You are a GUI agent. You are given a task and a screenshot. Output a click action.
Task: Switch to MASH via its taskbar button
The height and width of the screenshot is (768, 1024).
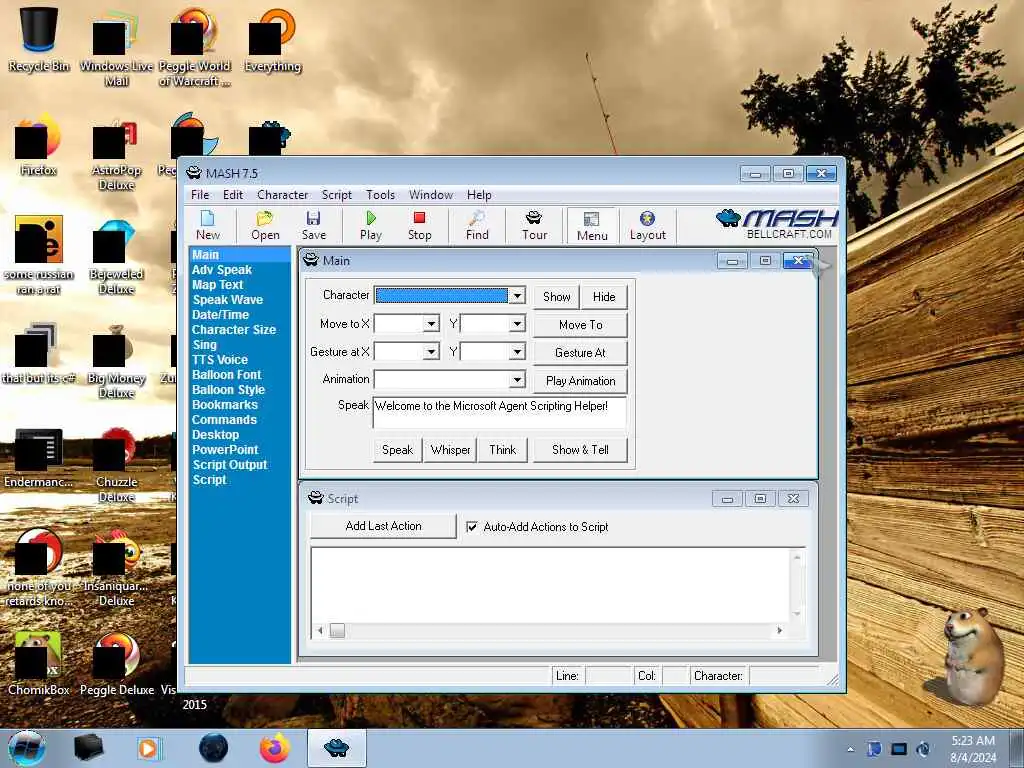[336, 748]
